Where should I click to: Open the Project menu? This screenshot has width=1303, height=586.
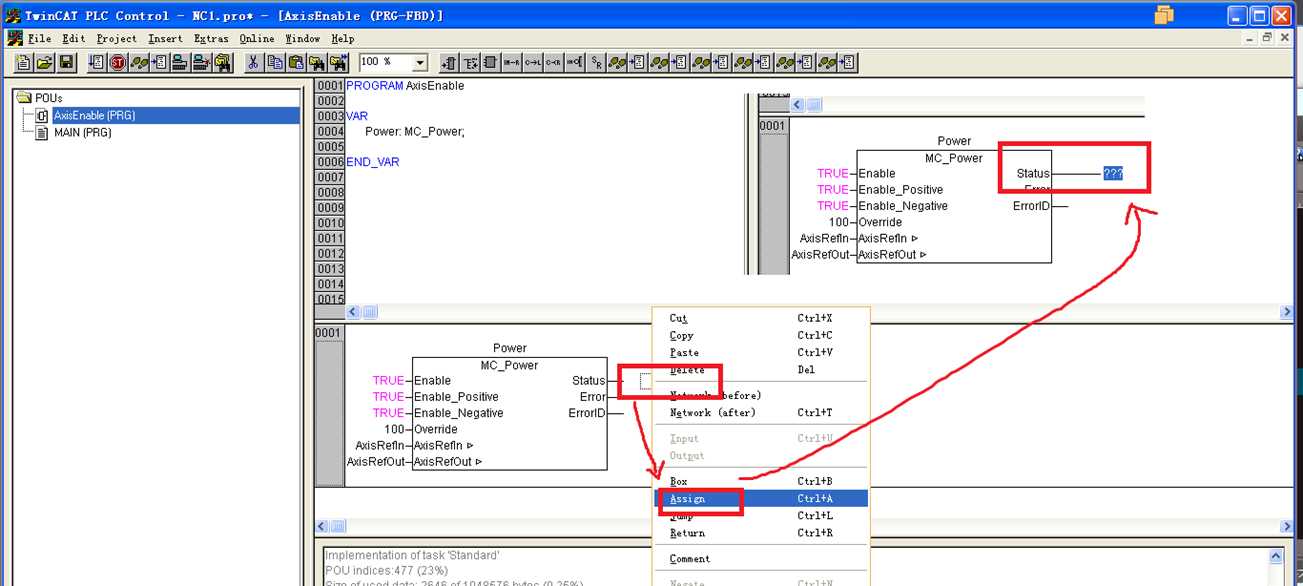[117, 38]
